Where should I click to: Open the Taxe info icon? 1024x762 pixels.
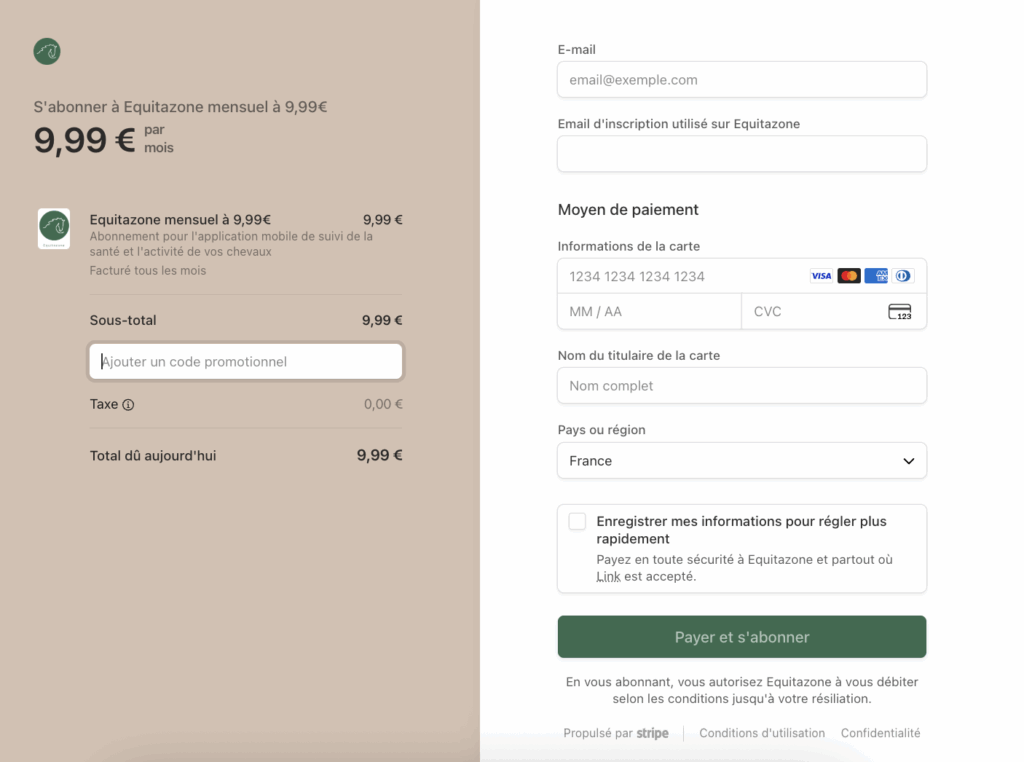[x=129, y=405]
